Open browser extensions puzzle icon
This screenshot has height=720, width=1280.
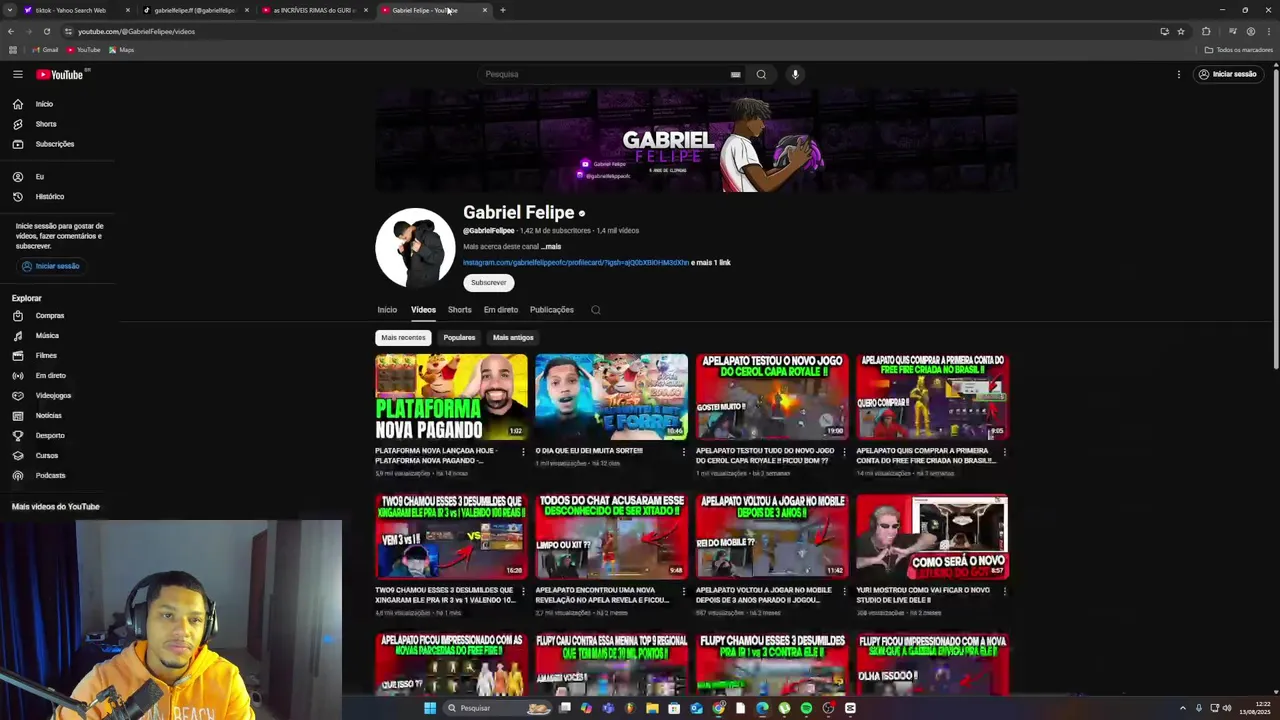coord(1206,31)
